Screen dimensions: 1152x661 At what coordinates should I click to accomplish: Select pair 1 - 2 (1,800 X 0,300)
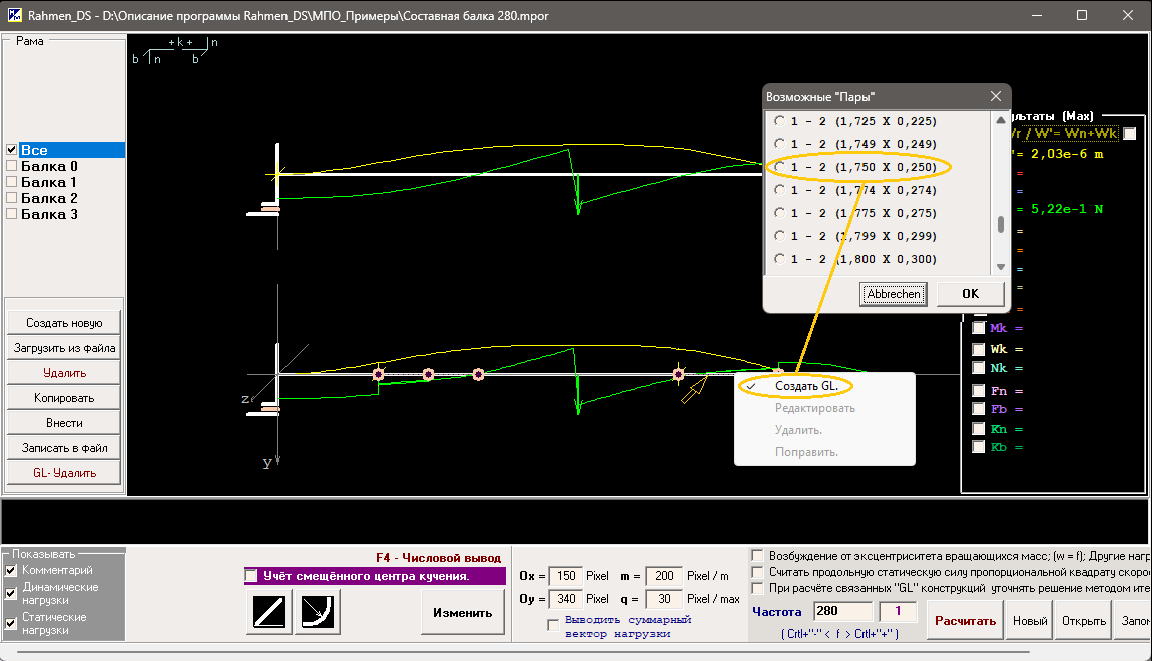point(780,259)
